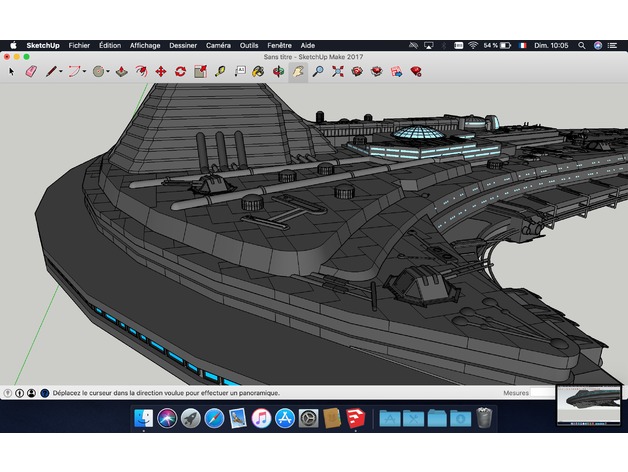Click the model credits status icon

coord(19,393)
